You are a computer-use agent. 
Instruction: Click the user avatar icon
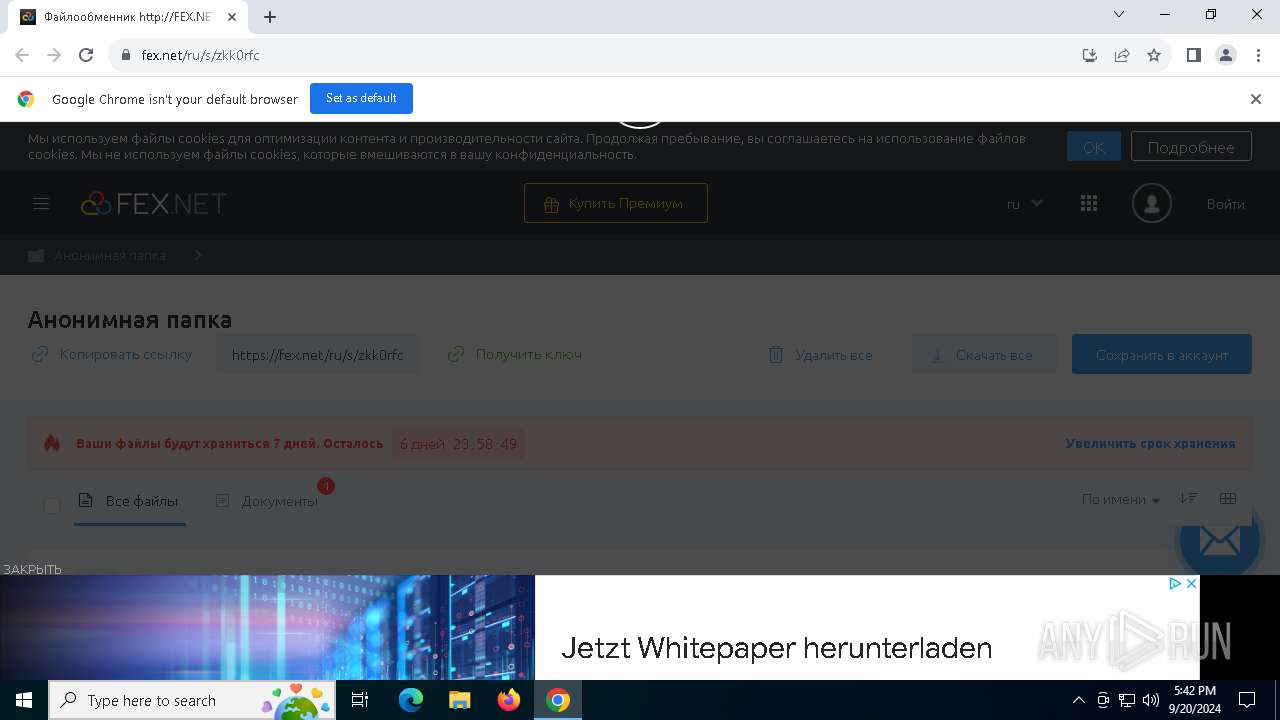click(x=1151, y=204)
